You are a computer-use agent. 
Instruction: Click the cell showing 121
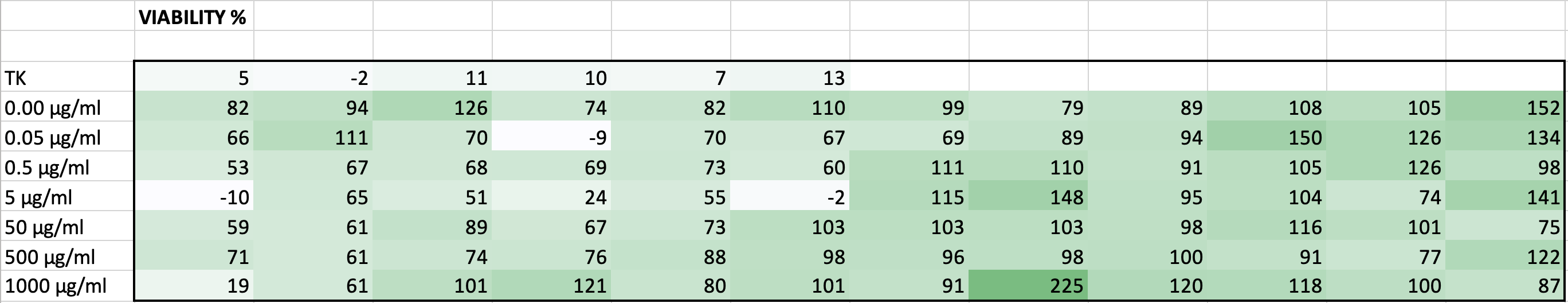(551, 285)
